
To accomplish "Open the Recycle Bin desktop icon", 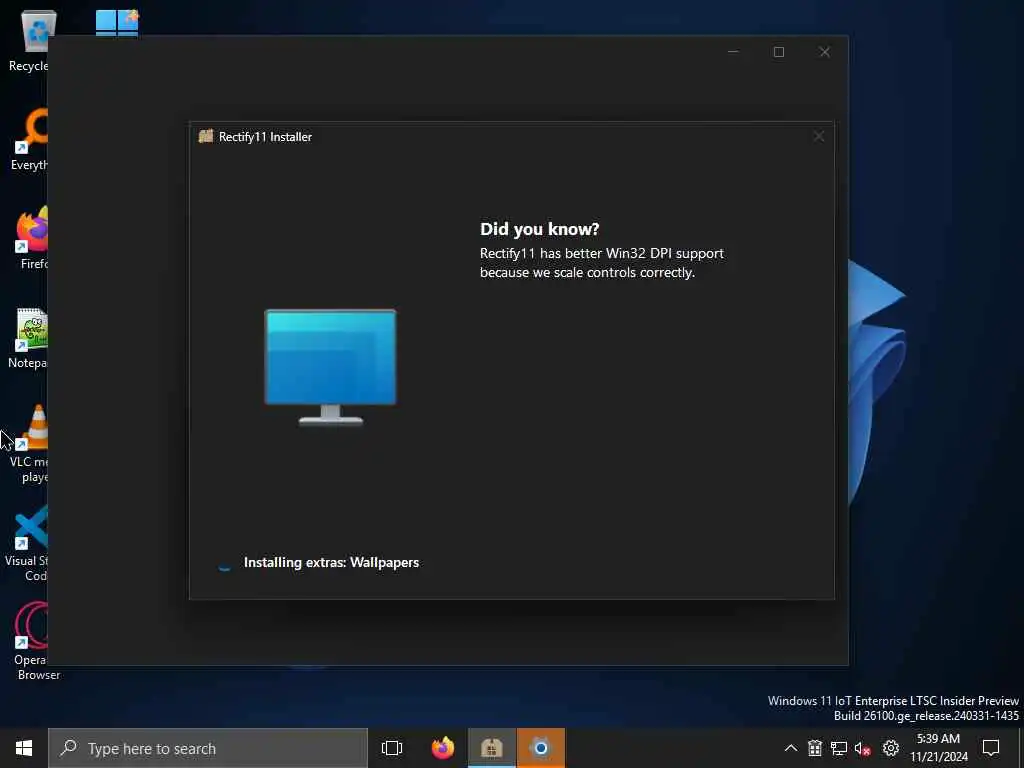I will point(29,40).
